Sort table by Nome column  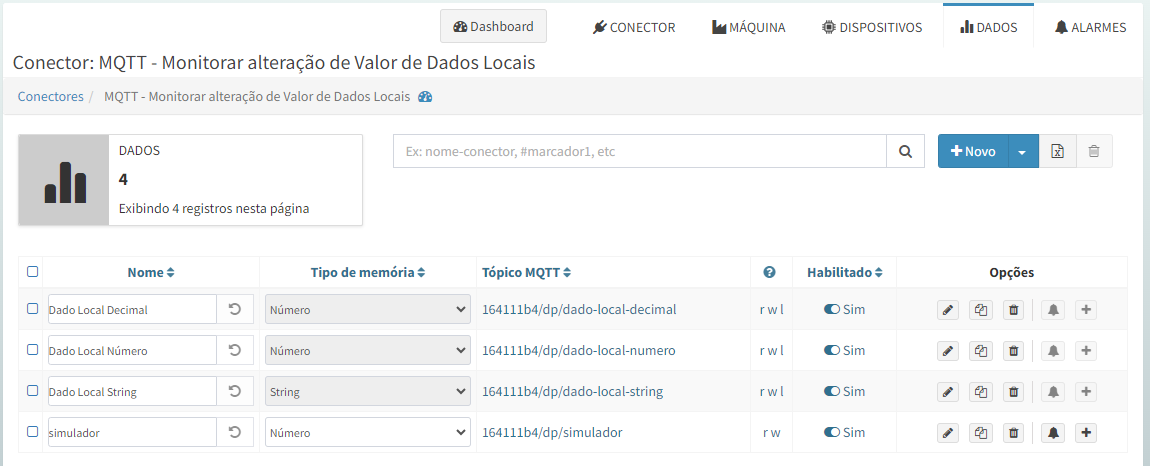tap(150, 272)
